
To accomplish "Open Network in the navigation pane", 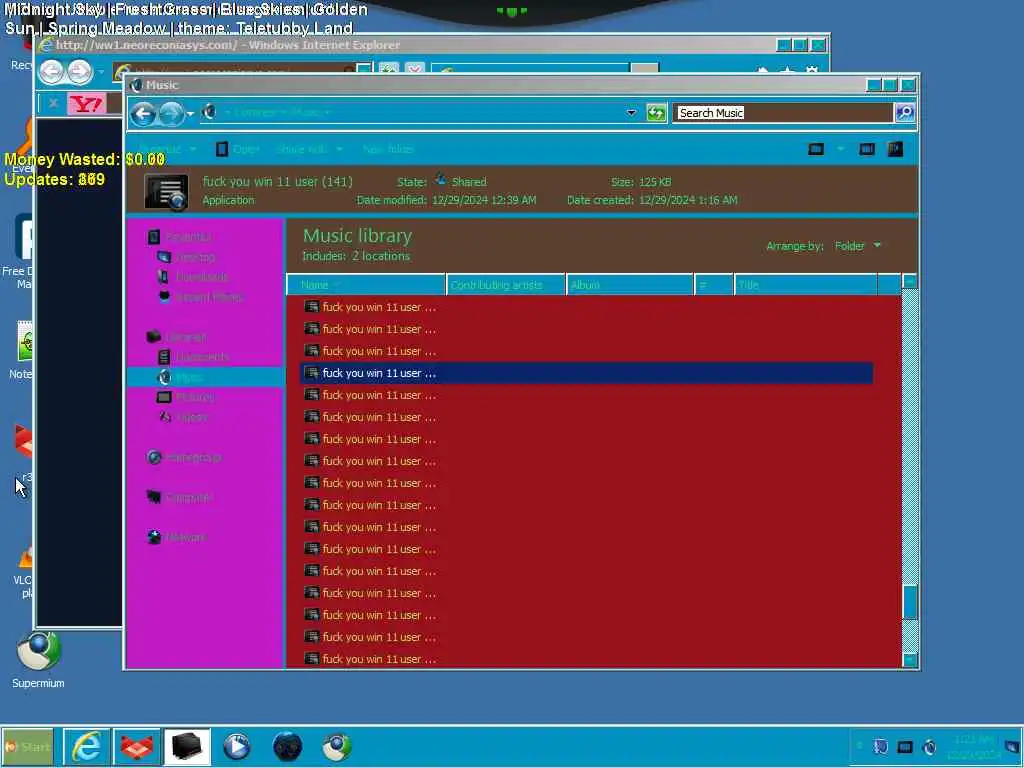I will (x=185, y=537).
